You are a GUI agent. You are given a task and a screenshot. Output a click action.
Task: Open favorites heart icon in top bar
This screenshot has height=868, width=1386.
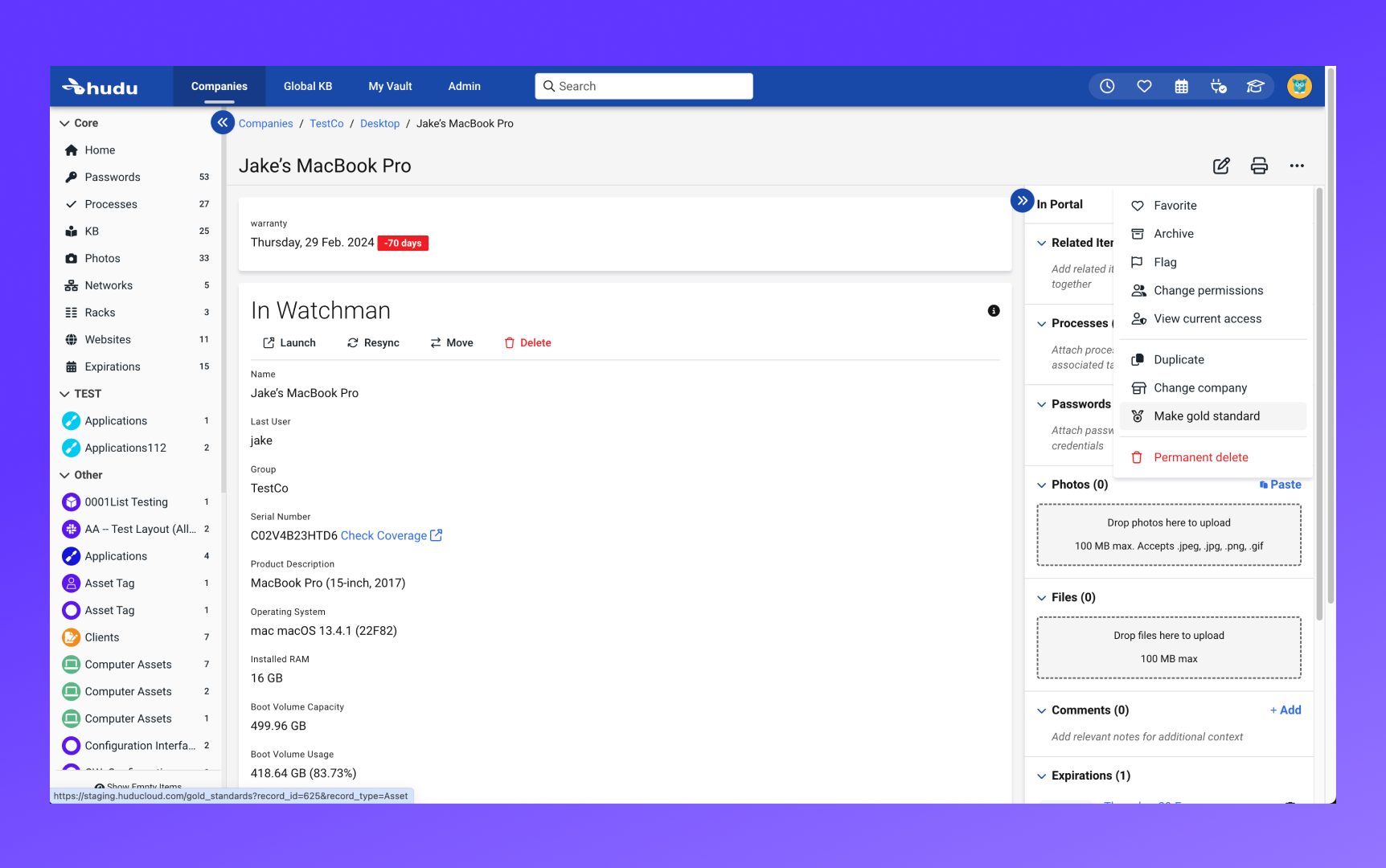coord(1144,86)
